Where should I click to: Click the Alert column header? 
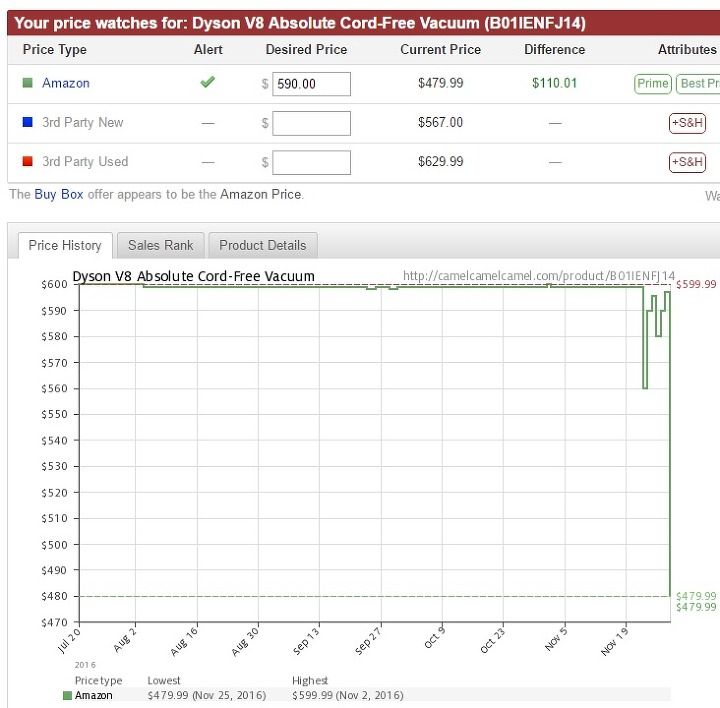click(208, 49)
